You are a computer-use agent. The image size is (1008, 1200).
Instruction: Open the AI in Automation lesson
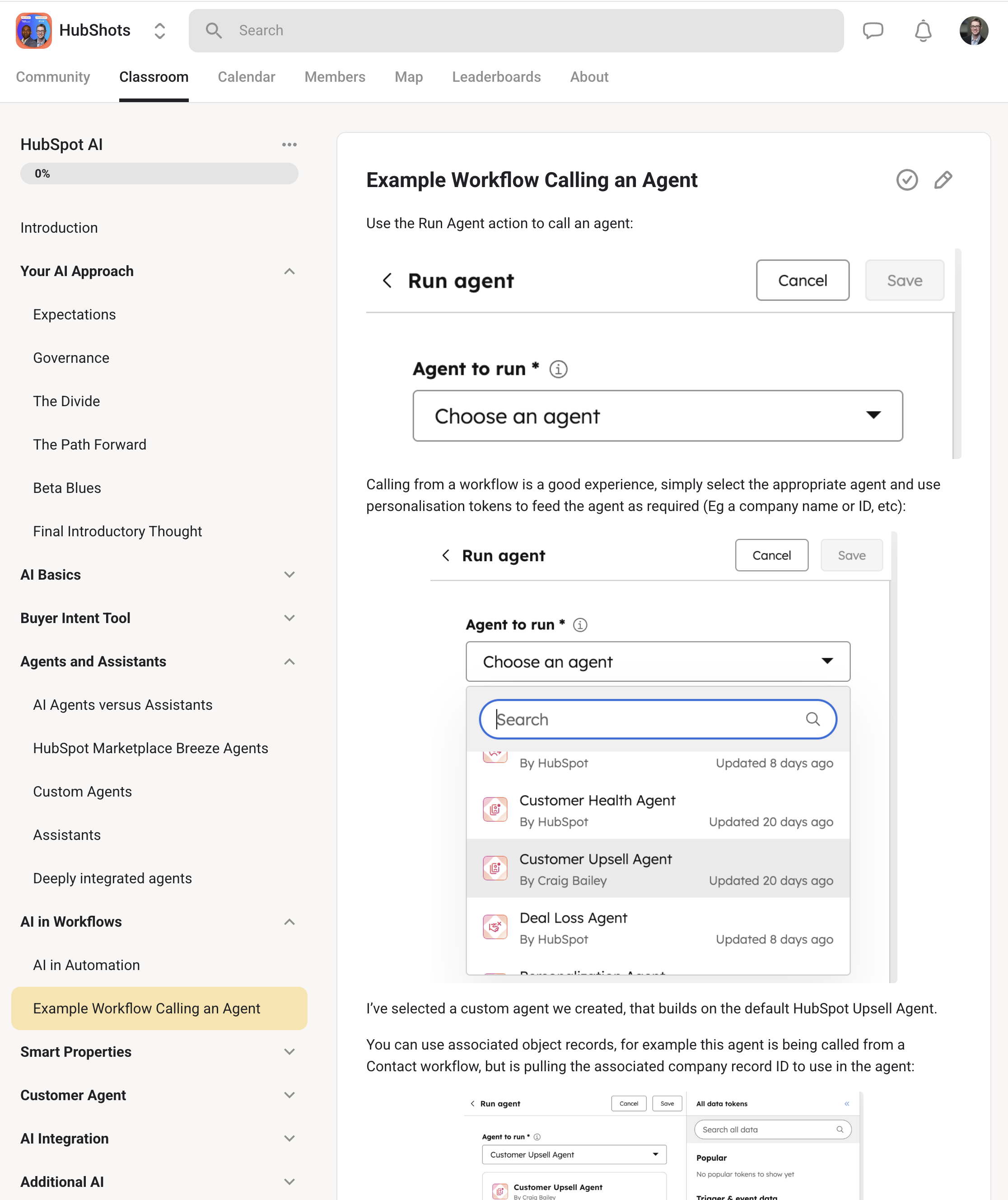pos(86,965)
